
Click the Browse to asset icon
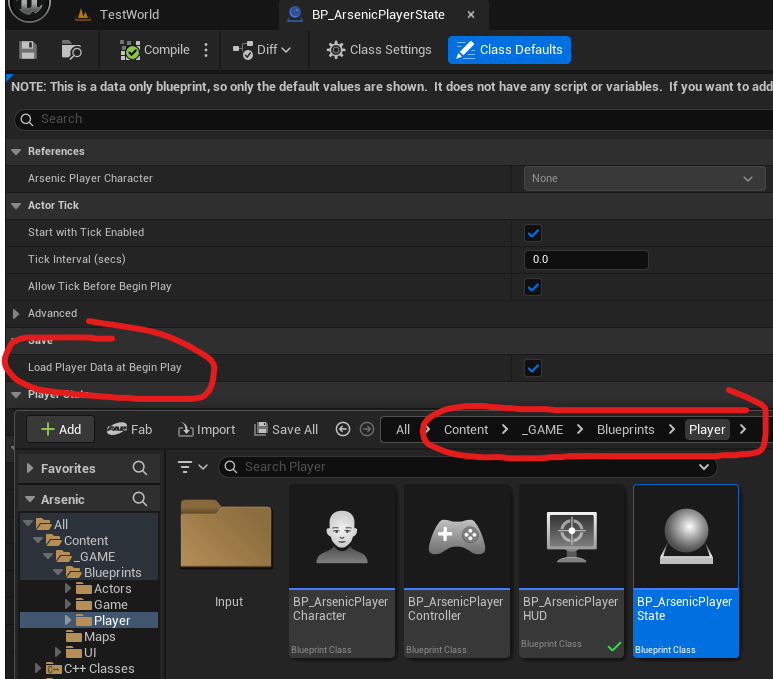coord(71,50)
